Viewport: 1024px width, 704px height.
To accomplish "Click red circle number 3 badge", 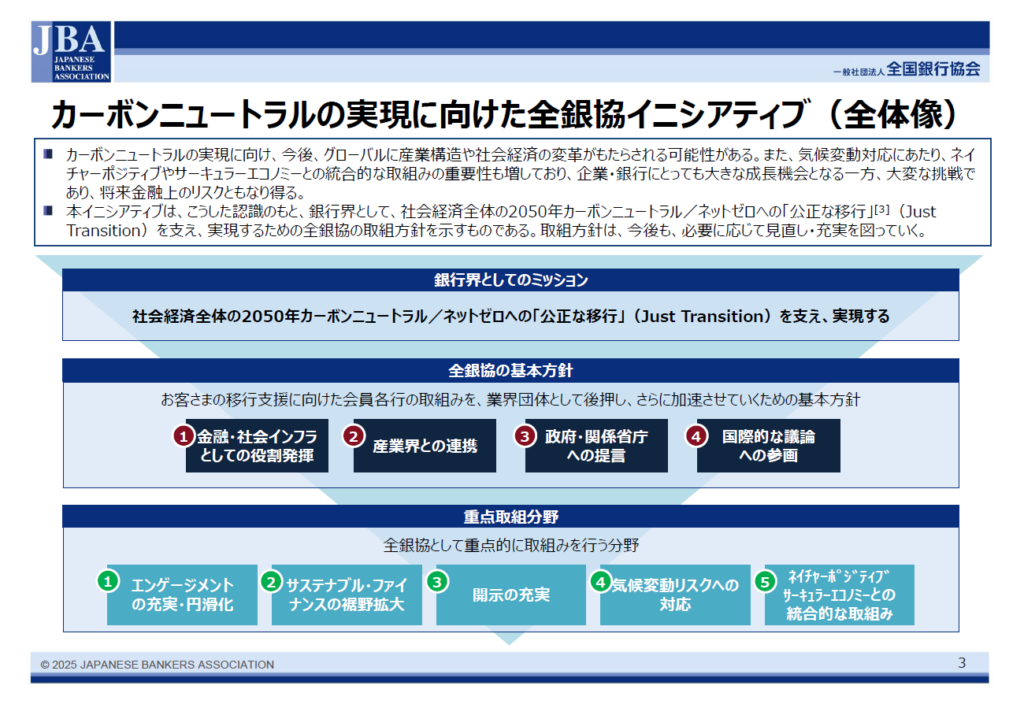I will tap(525, 436).
